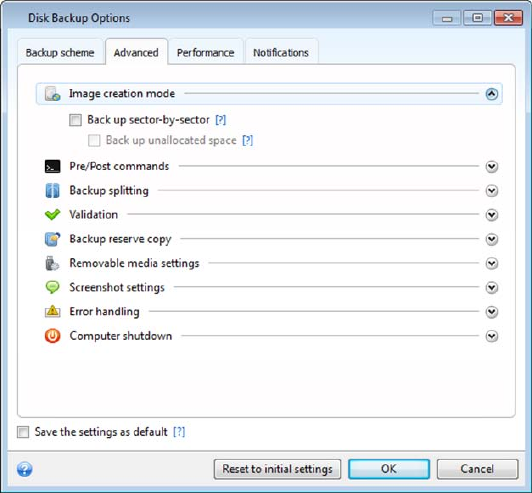
Task: Expand the Computer shutdown section arrow
Action: (x=492, y=336)
